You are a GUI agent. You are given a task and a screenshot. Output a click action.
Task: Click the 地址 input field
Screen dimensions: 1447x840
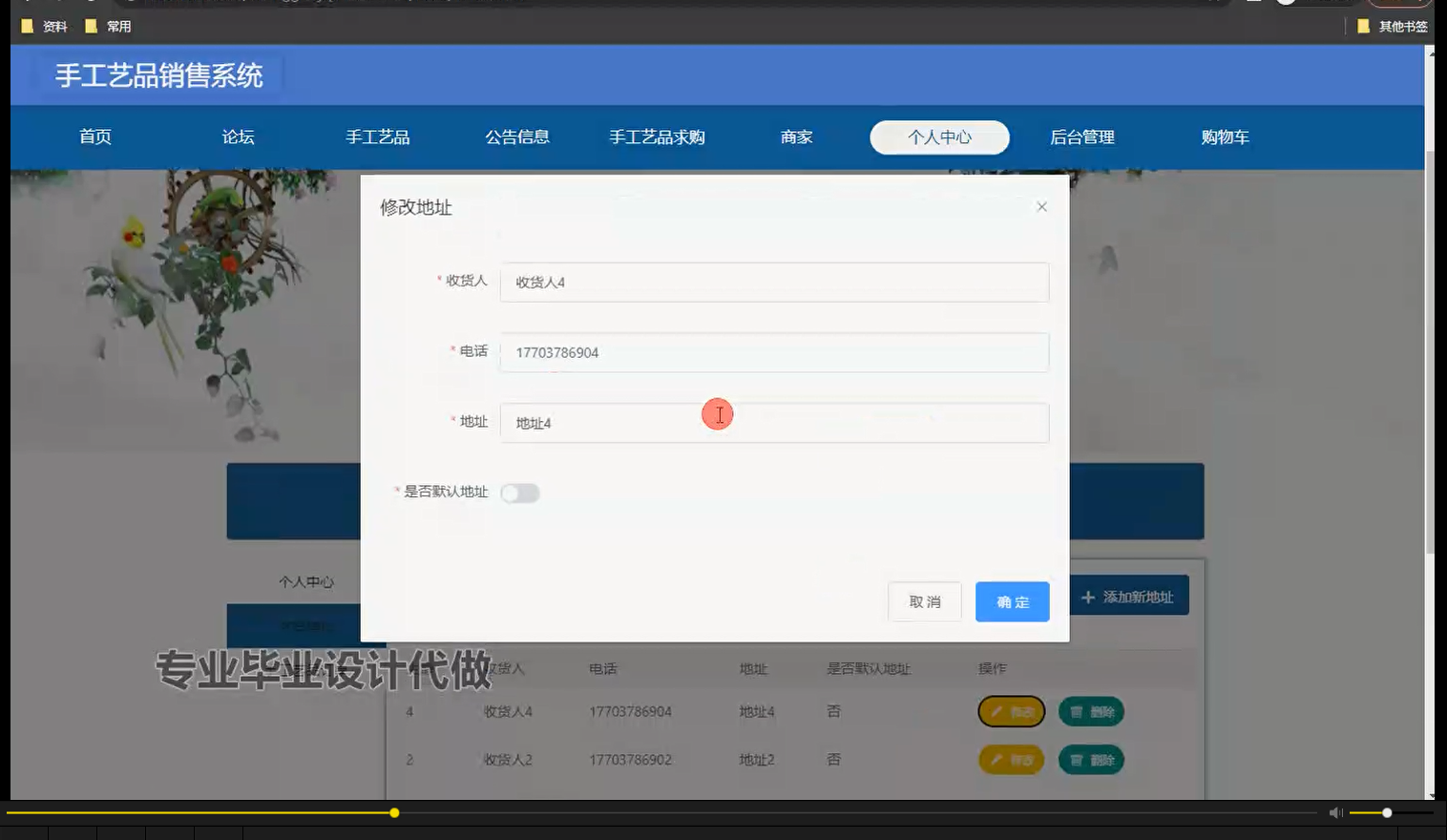coord(773,423)
